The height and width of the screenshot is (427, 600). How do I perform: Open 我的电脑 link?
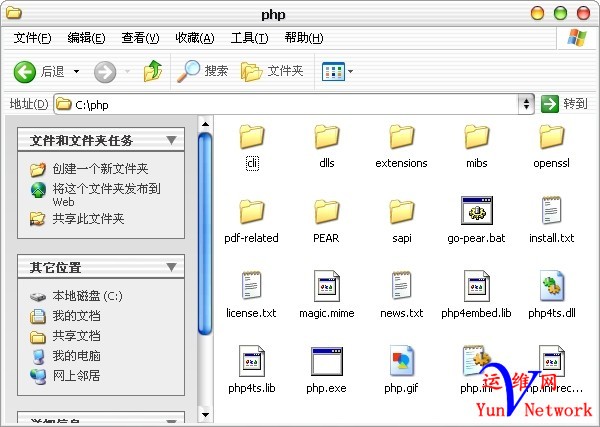tap(77, 355)
